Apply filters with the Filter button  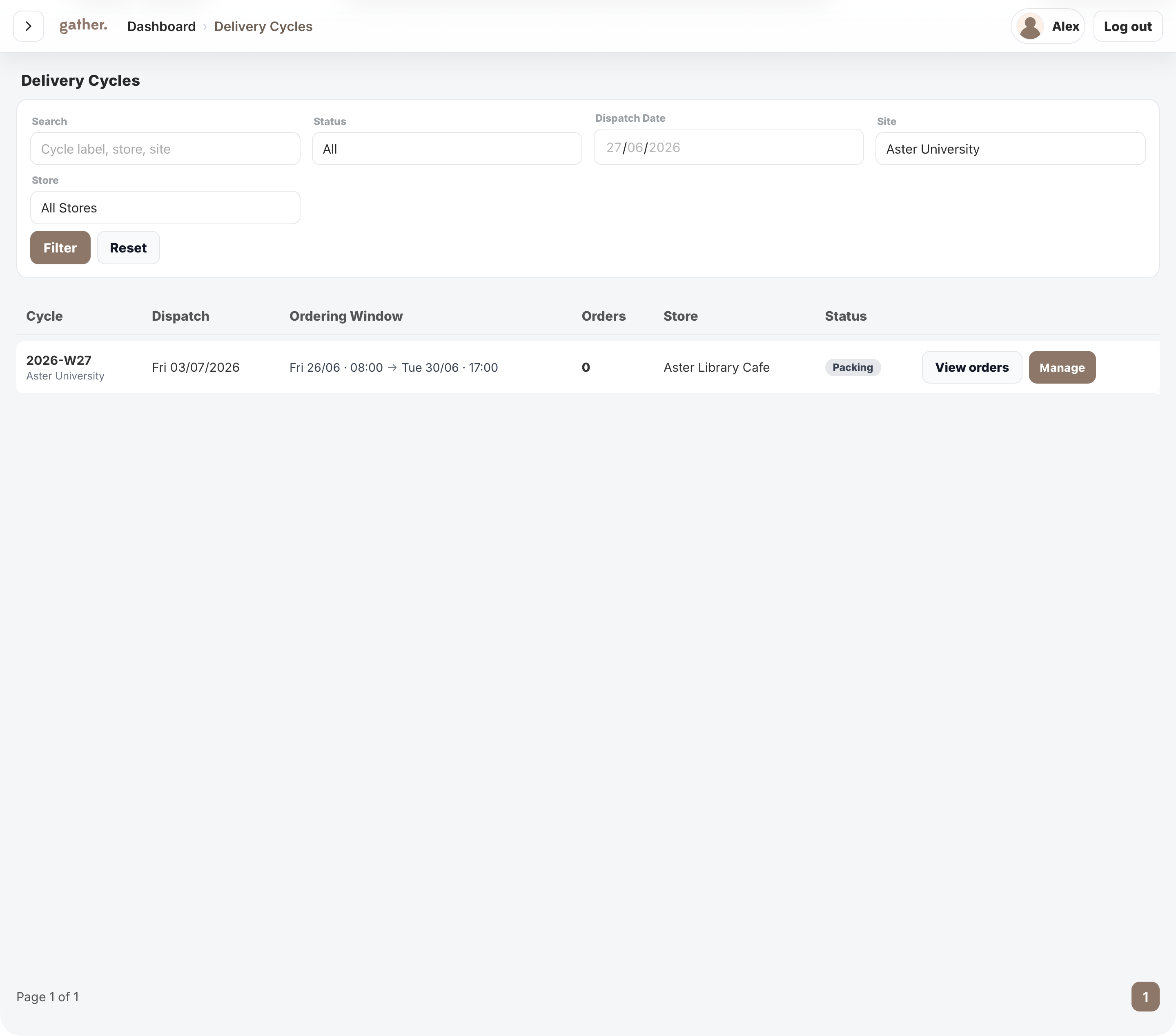60,248
